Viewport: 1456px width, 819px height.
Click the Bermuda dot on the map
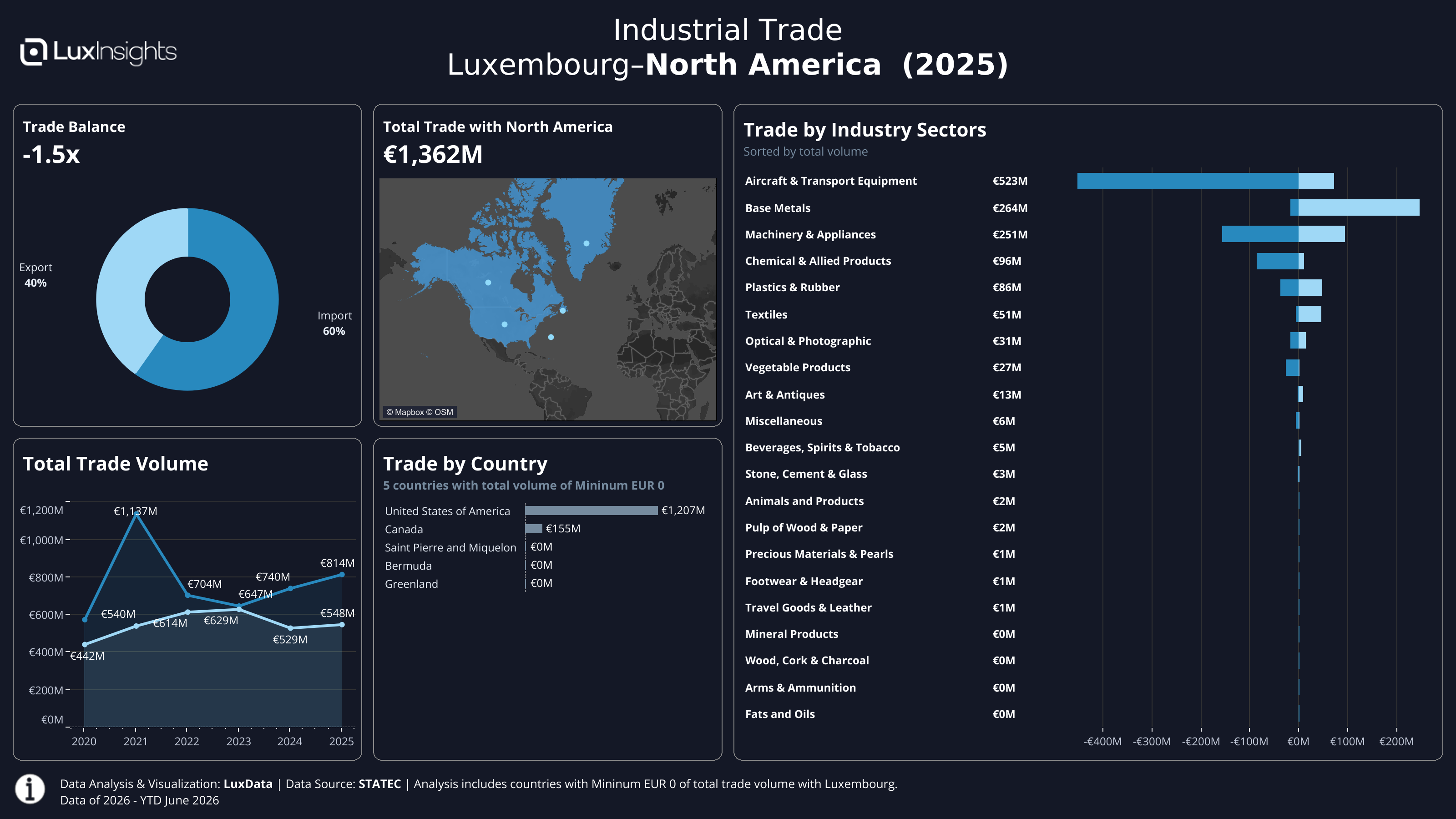pyautogui.click(x=551, y=338)
